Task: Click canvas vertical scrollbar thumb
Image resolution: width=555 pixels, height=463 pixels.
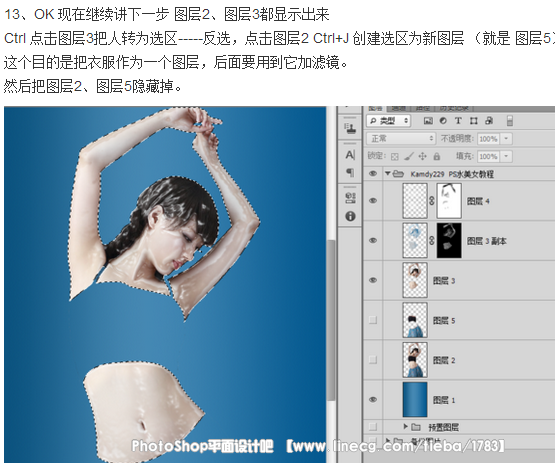Action: [331, 320]
